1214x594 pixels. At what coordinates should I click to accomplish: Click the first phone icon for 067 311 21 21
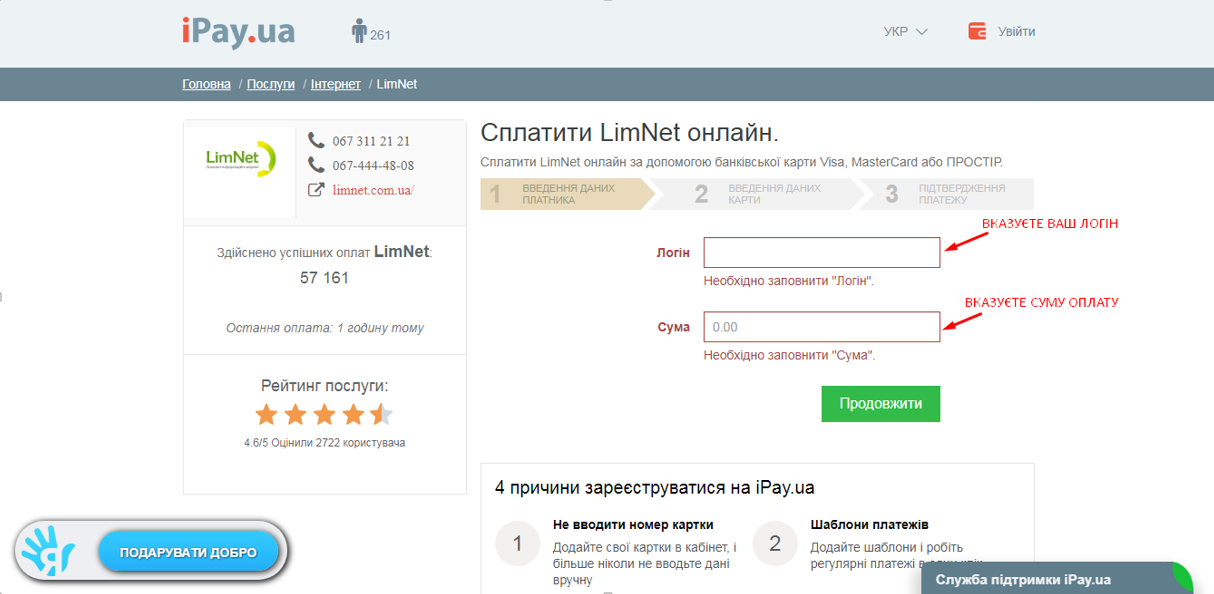[316, 140]
